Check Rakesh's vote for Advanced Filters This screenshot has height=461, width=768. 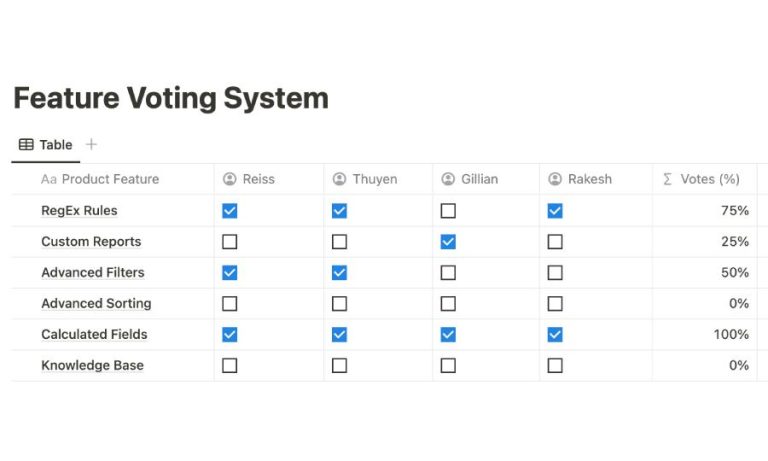pyautogui.click(x=555, y=272)
